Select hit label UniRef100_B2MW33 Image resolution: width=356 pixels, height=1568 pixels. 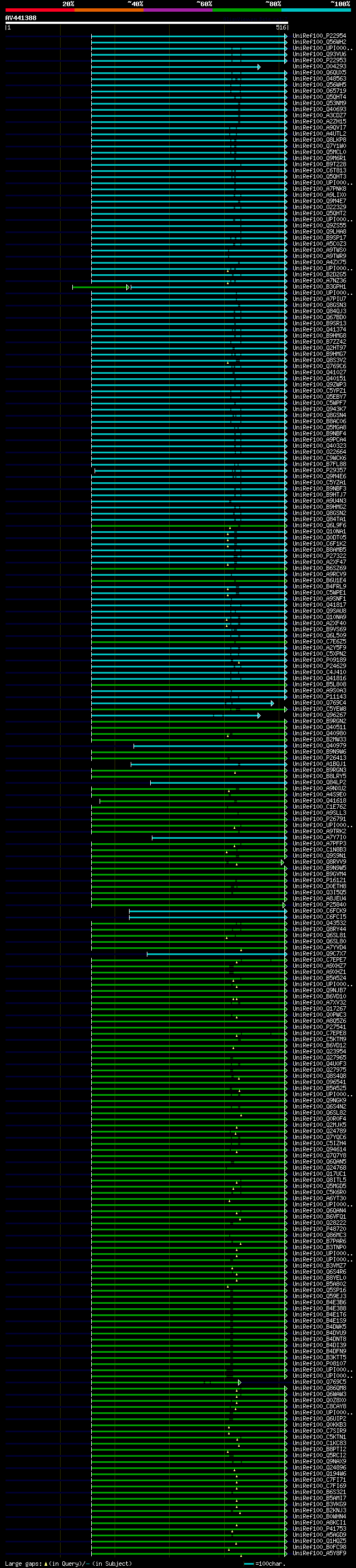pos(319,739)
